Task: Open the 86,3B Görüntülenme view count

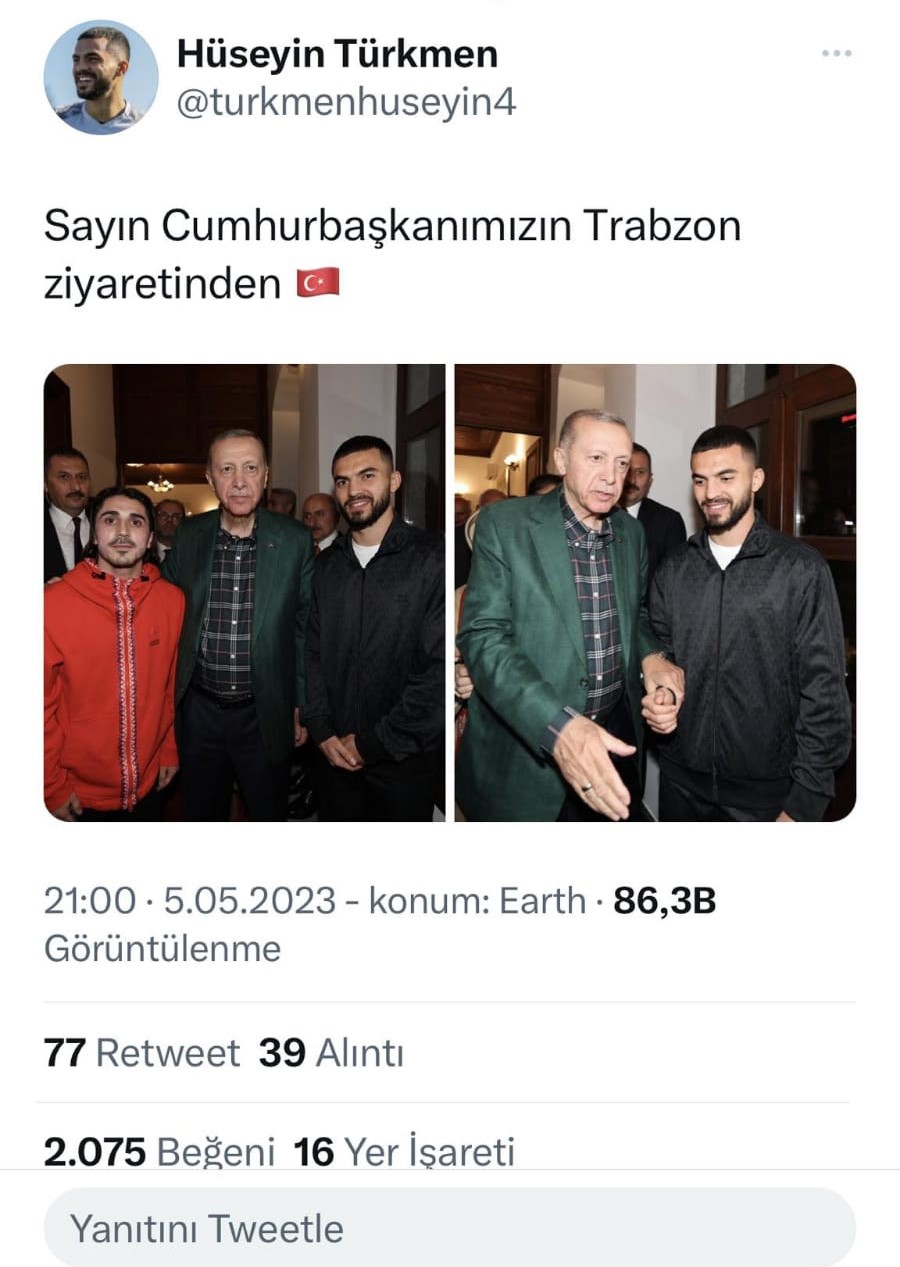Action: 380,924
